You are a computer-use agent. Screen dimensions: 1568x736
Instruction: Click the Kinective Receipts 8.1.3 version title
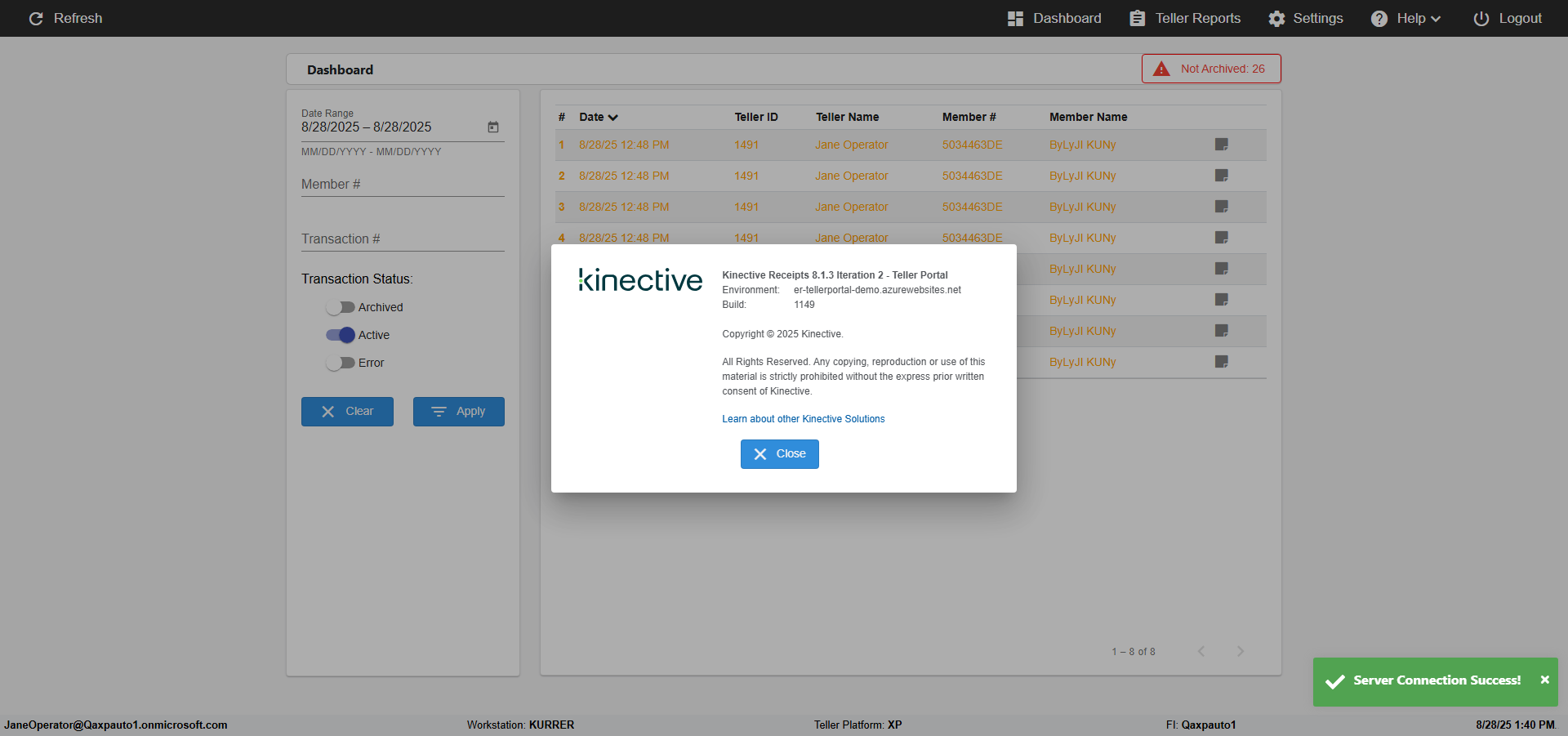click(835, 275)
